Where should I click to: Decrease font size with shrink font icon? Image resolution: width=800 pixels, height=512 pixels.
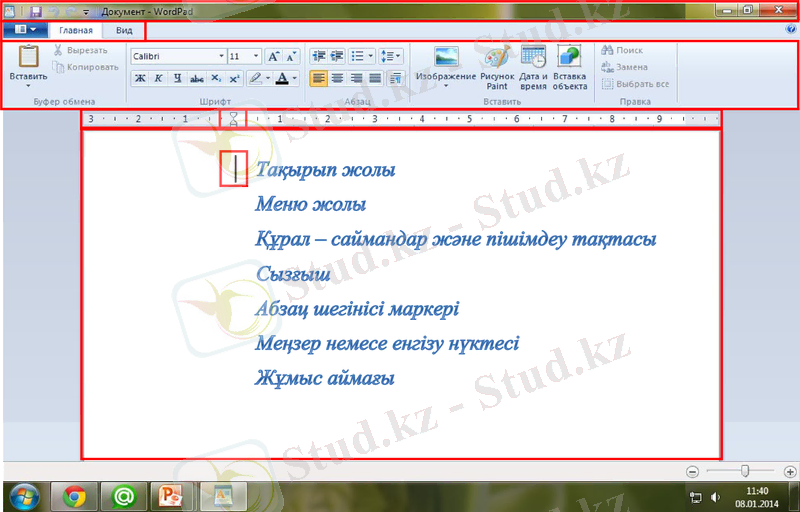[291, 56]
